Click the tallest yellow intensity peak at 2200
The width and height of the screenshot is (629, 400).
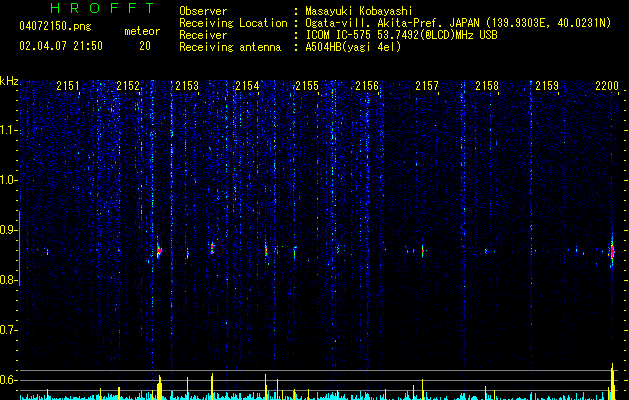pyautogui.click(x=613, y=382)
